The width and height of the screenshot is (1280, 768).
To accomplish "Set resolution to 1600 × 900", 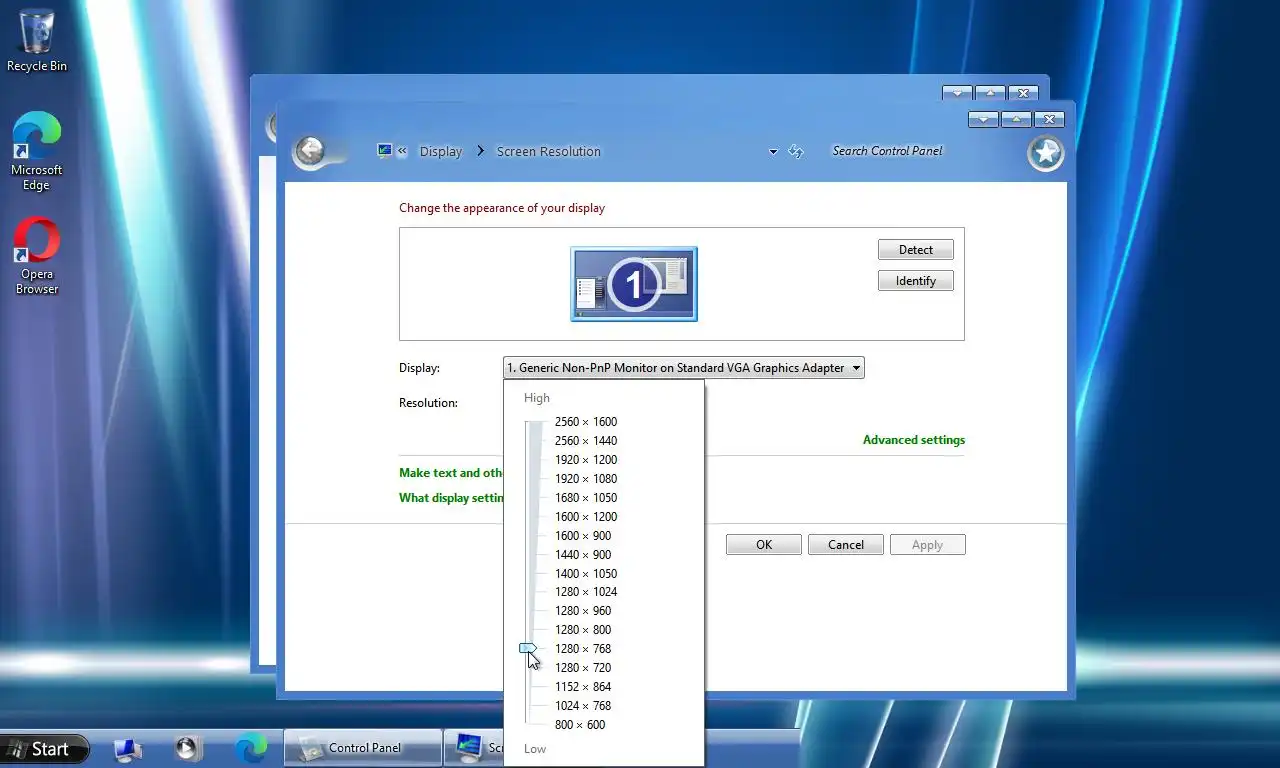I will [583, 536].
